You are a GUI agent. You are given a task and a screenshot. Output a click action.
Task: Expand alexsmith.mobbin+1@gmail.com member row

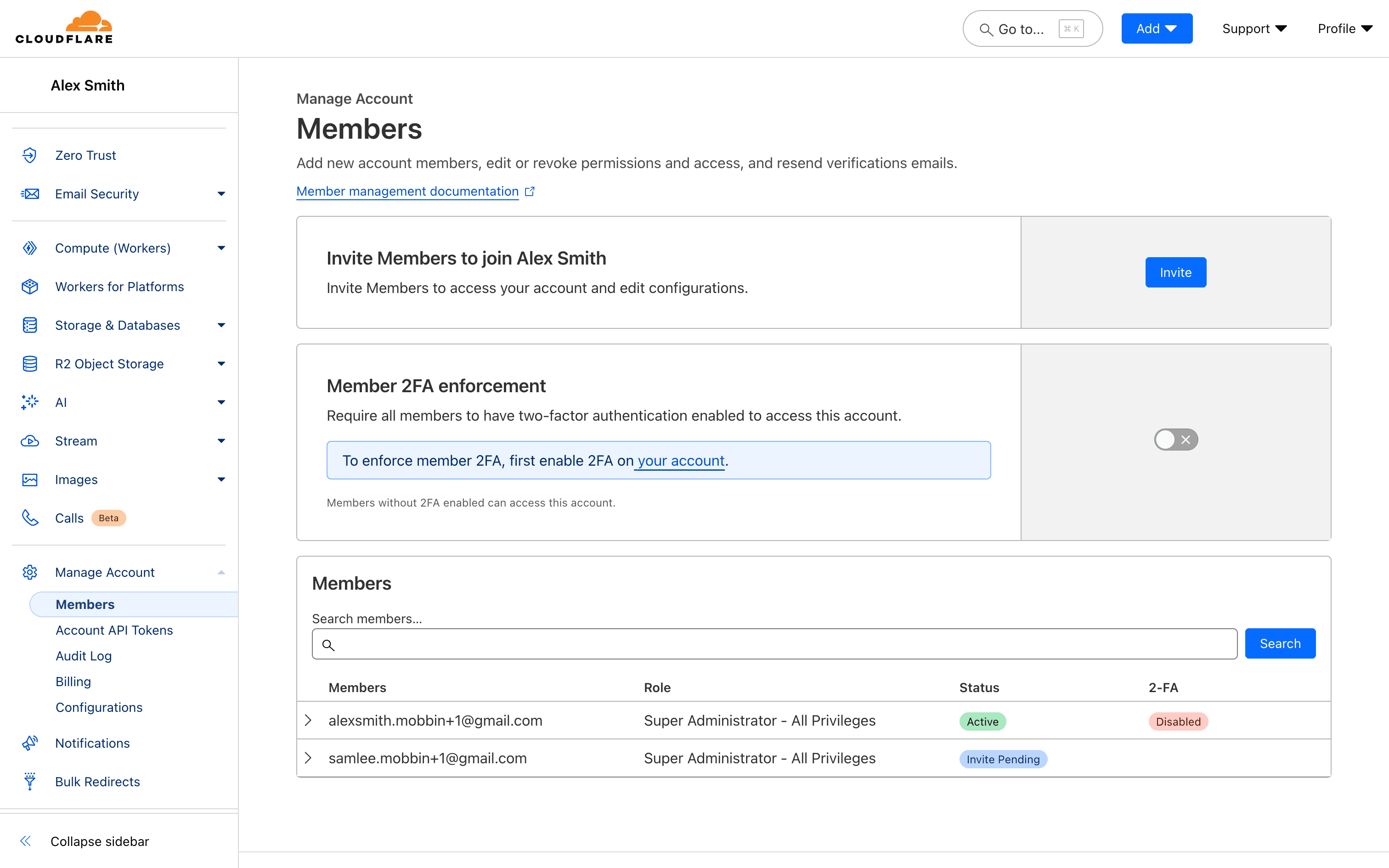coord(308,721)
